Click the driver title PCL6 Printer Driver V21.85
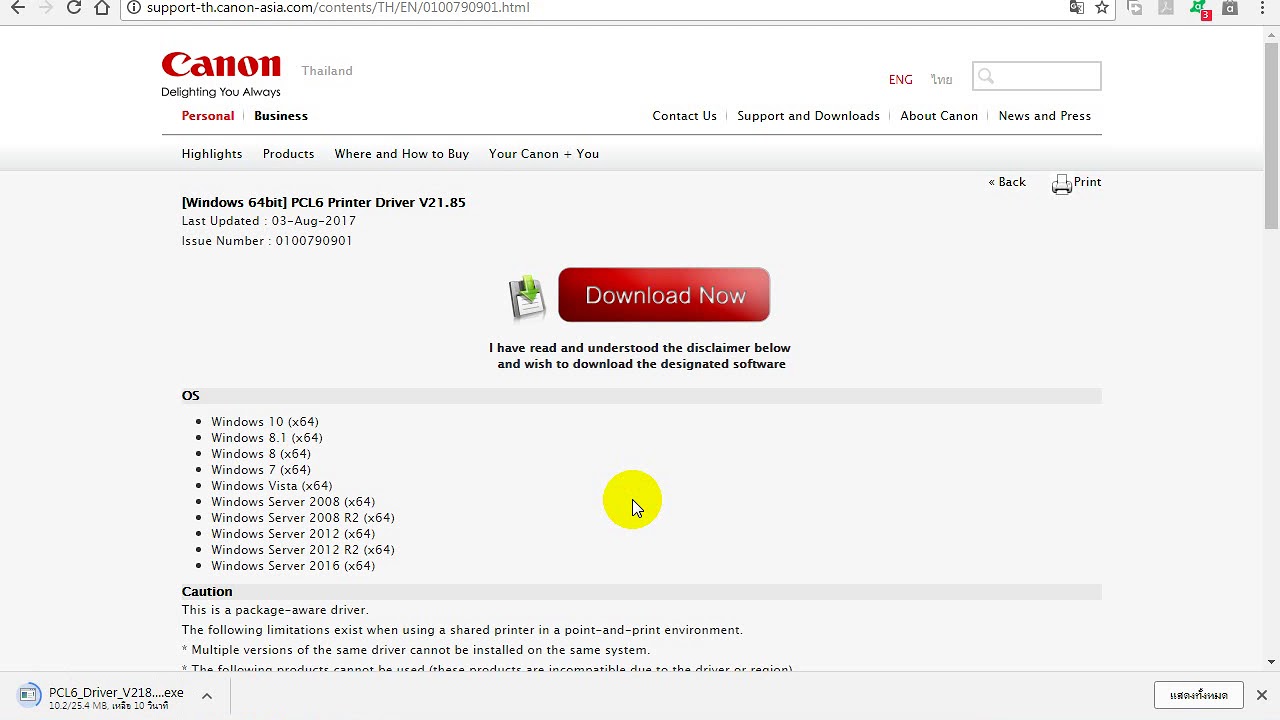The image size is (1280, 720). [324, 202]
